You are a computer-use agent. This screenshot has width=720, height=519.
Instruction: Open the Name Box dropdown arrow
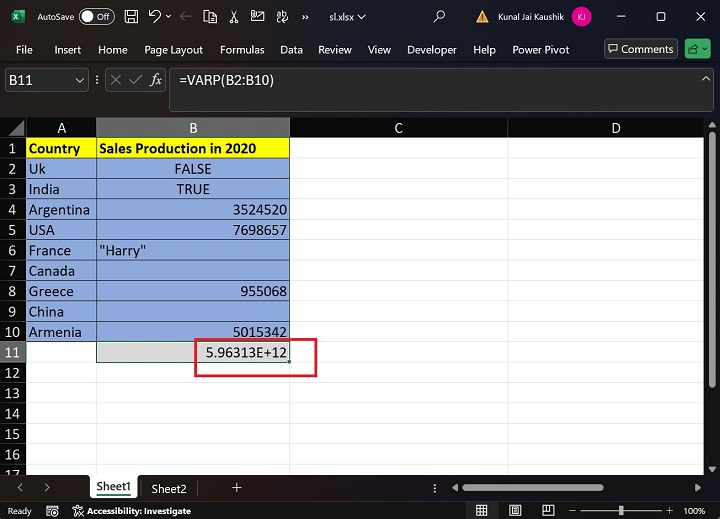tap(79, 80)
